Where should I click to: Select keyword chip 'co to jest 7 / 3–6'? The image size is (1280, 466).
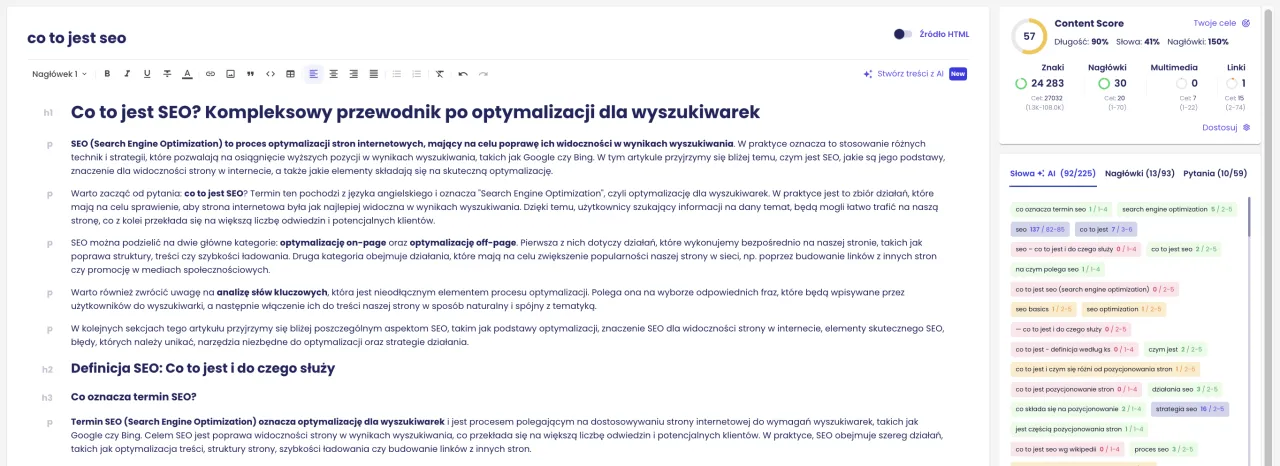pyautogui.click(x=1105, y=229)
